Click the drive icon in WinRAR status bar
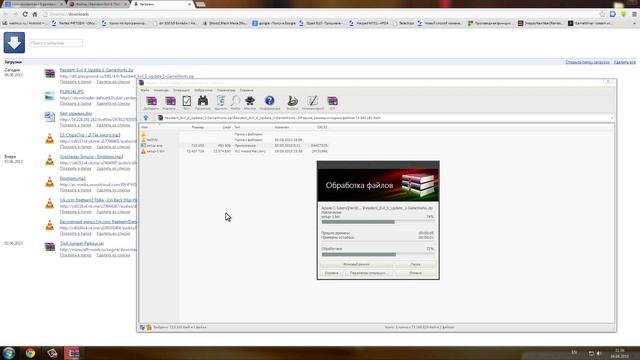 tap(142, 327)
